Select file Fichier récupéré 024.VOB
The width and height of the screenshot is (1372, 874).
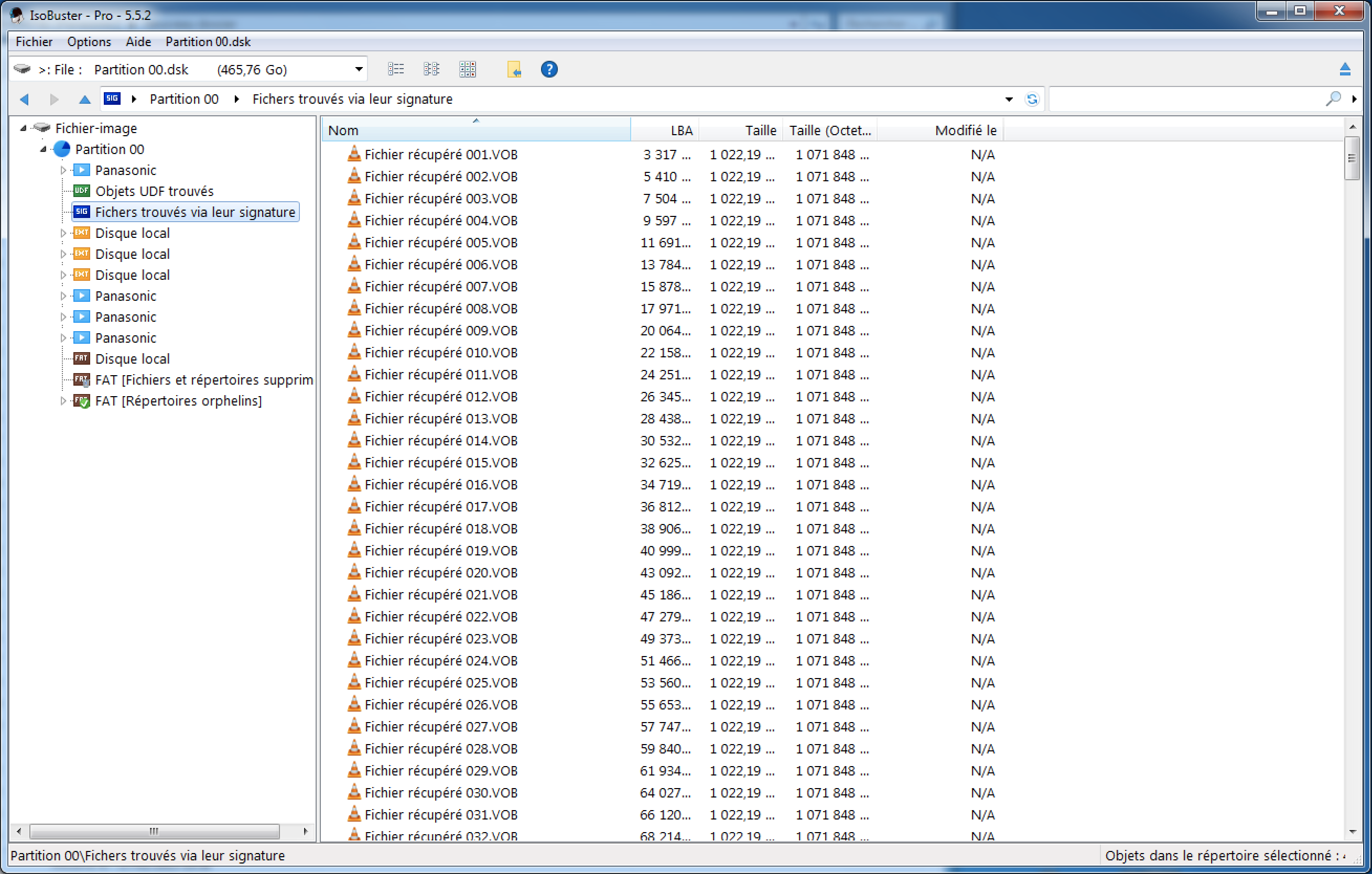click(441, 661)
